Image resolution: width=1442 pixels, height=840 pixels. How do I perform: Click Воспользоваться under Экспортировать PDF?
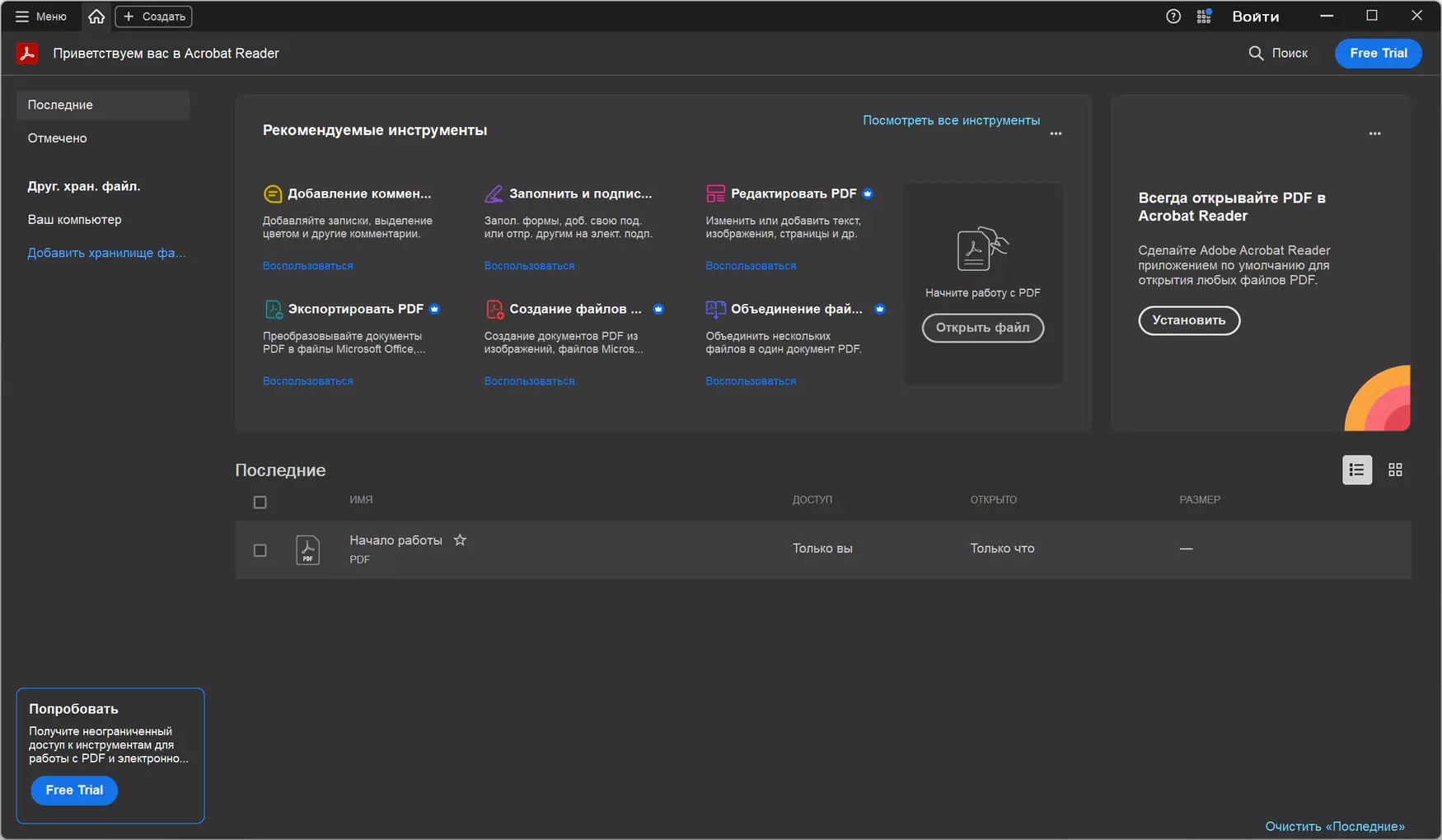click(307, 381)
